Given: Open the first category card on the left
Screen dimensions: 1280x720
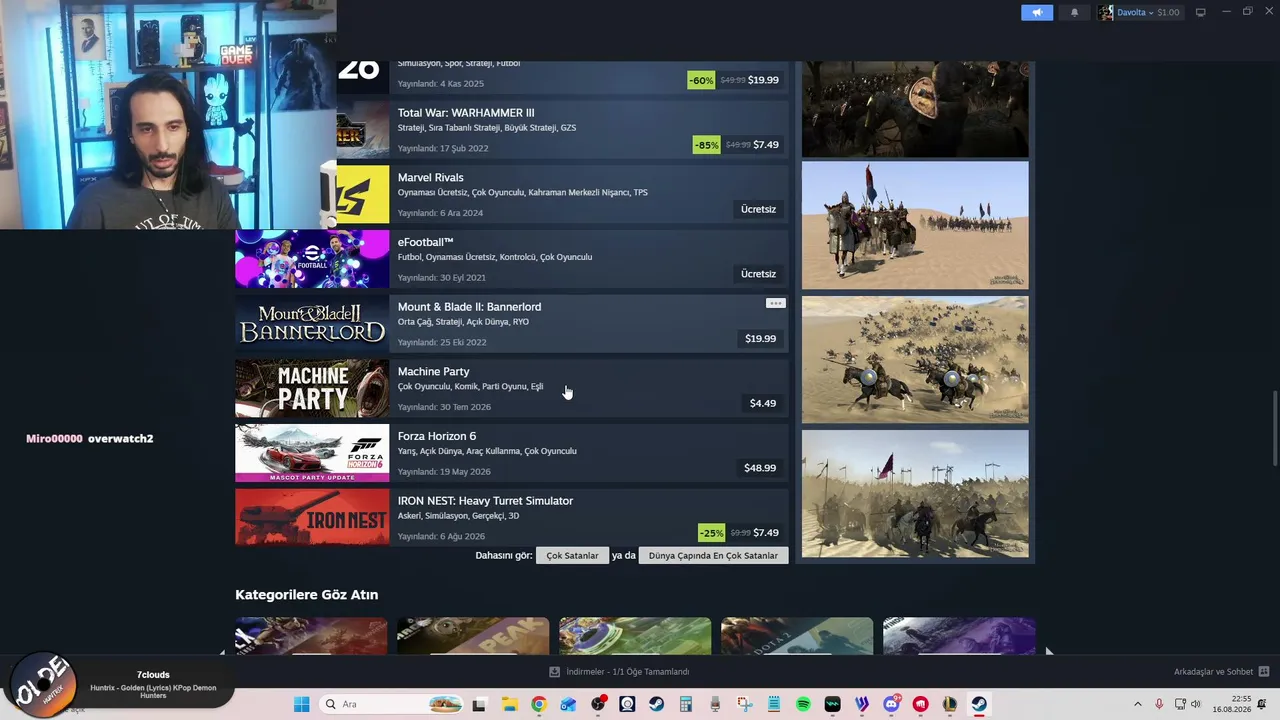Looking at the screenshot, I should [x=311, y=636].
